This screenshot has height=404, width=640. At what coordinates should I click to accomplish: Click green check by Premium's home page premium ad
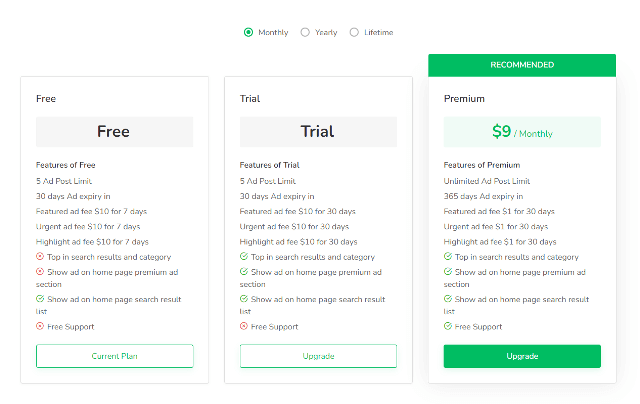(x=448, y=271)
